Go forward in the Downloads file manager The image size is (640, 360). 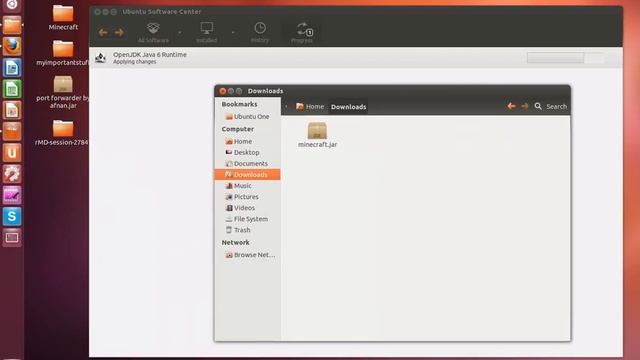pos(525,106)
